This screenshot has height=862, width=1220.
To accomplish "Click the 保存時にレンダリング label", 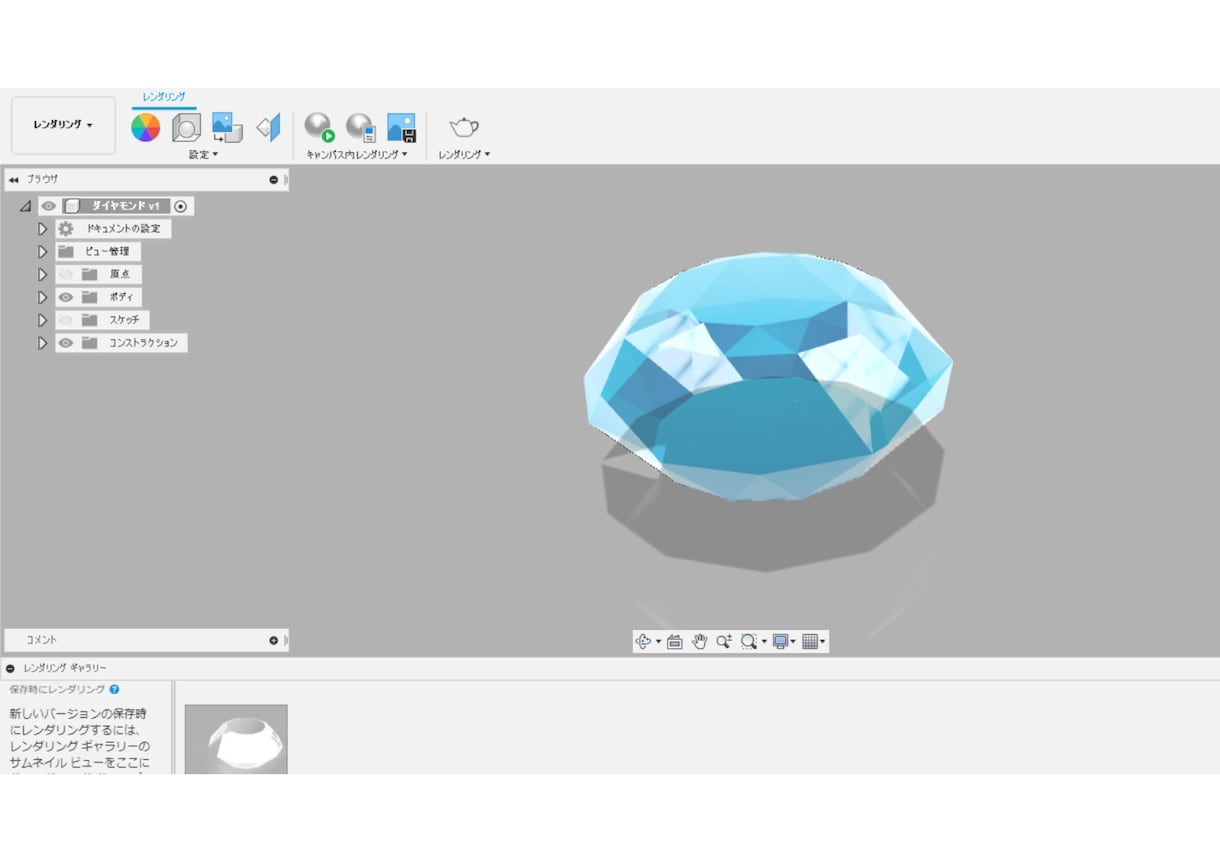I will coord(57,689).
